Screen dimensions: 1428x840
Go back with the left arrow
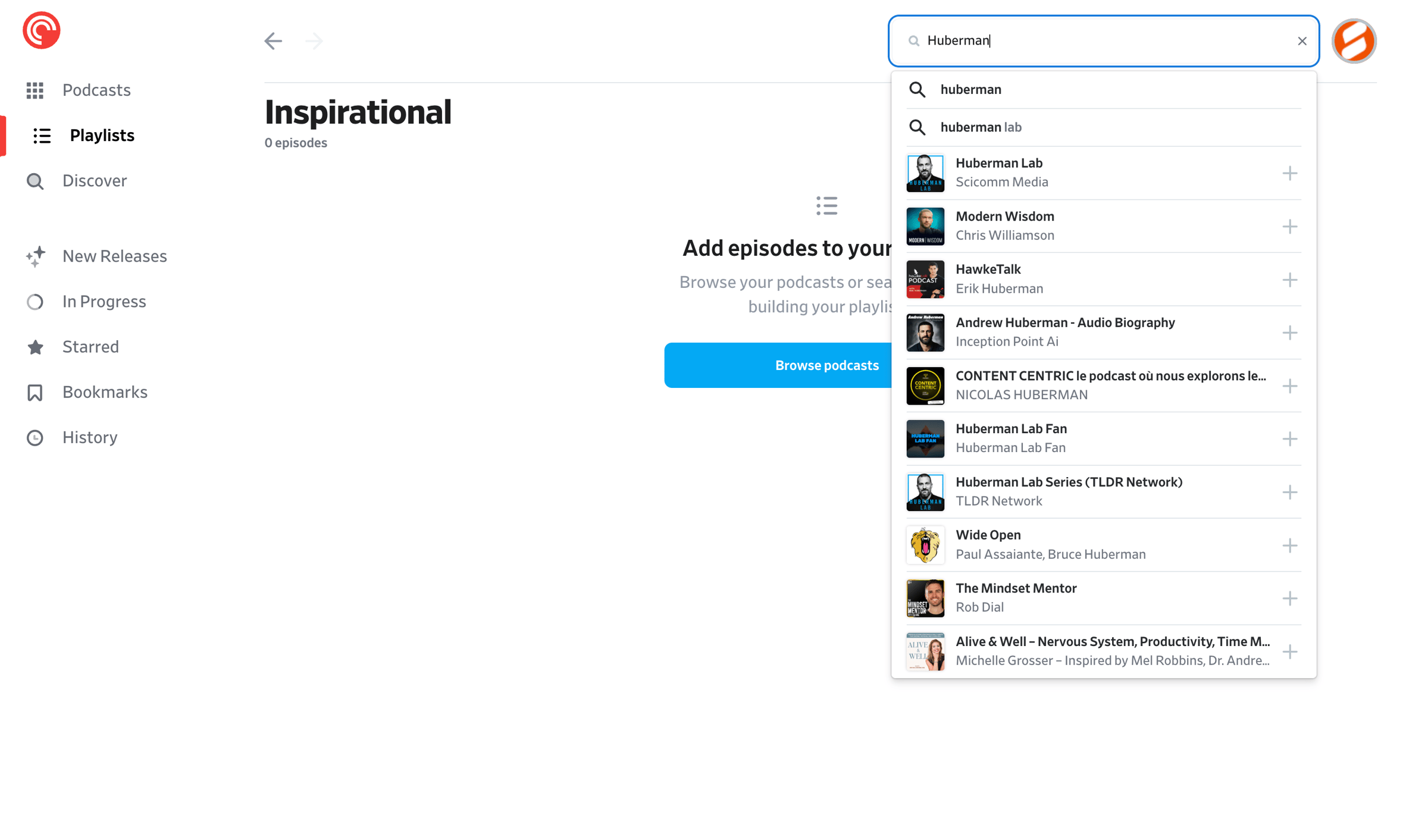(x=273, y=40)
